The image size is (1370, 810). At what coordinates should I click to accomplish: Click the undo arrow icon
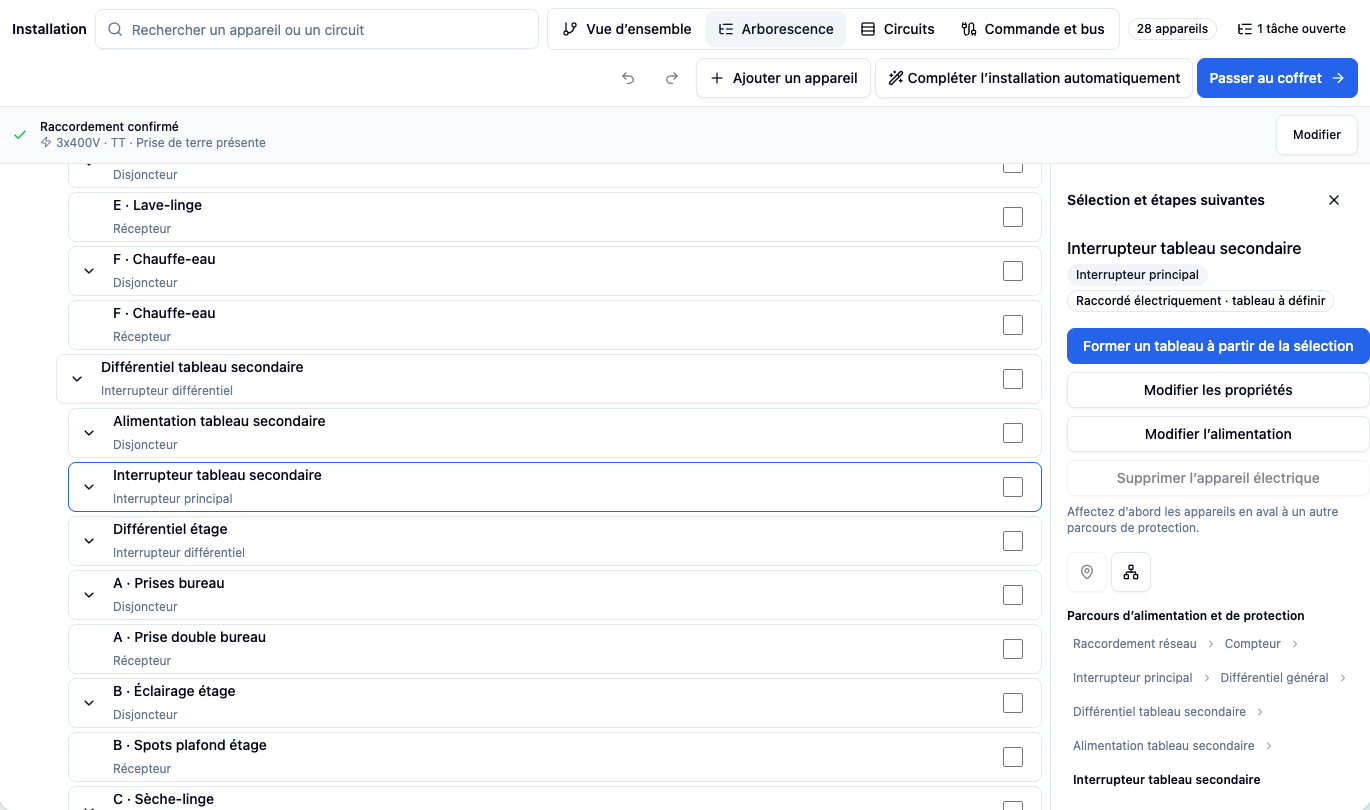[x=628, y=78]
